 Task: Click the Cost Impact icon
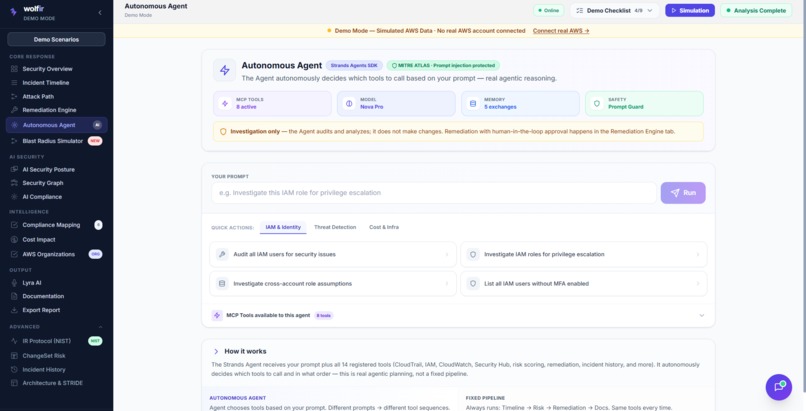[14, 239]
